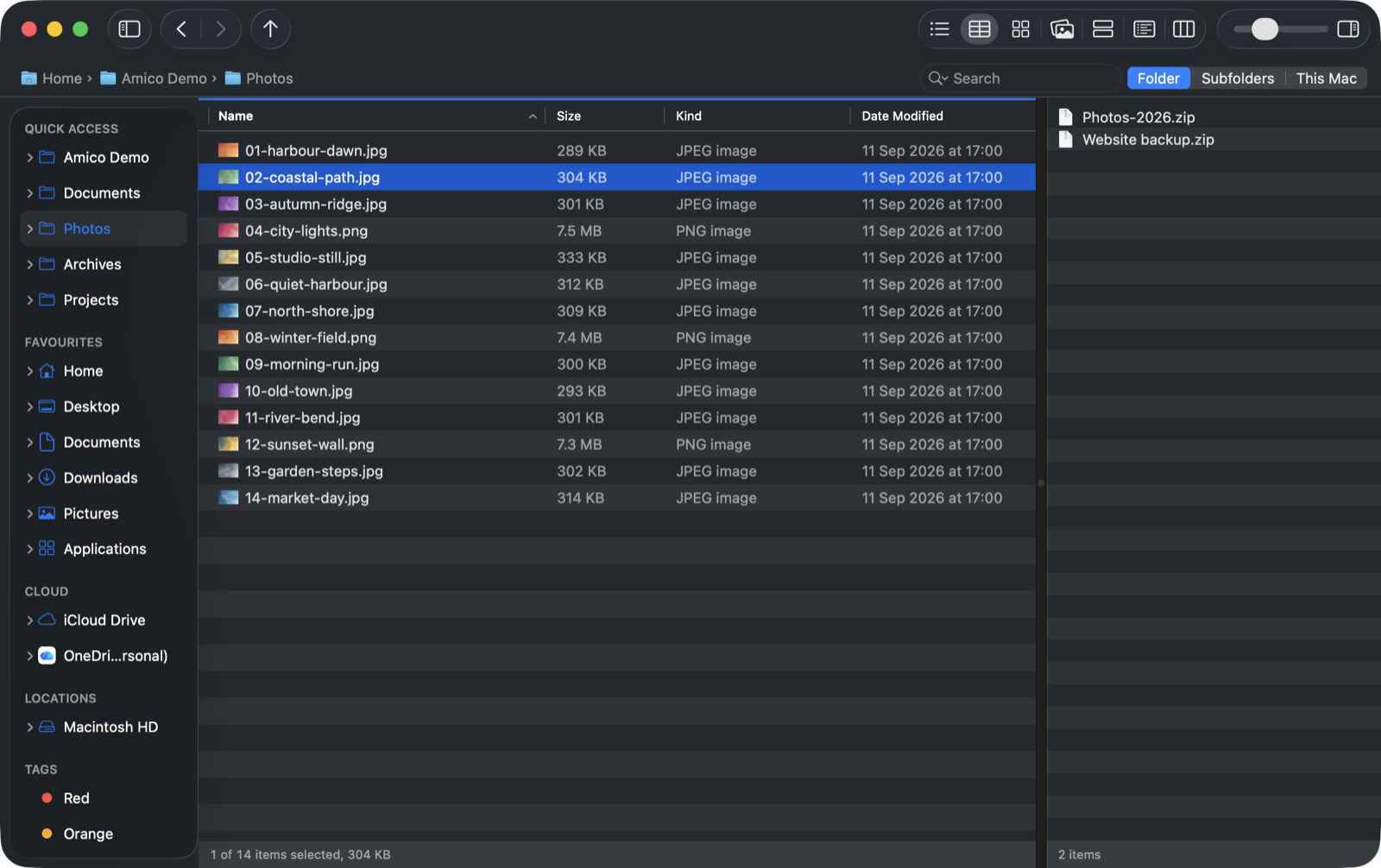Sort by the Kind column header
Screen dimensions: 1381x868
(x=757, y=116)
